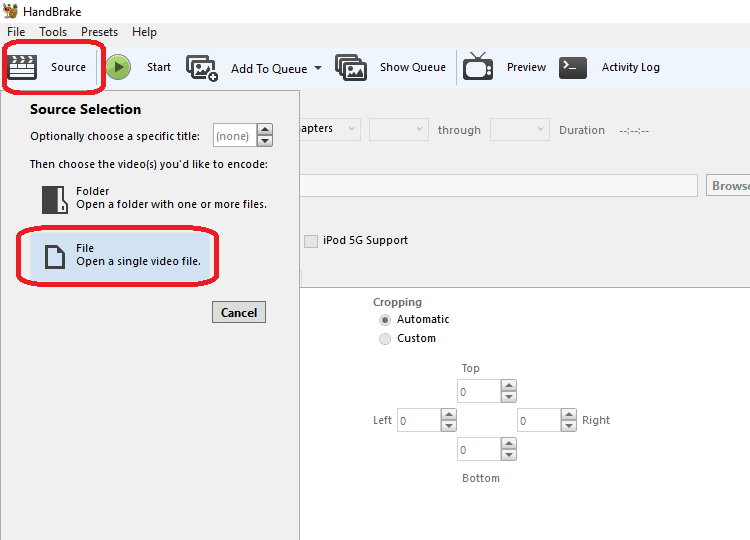Image resolution: width=750 pixels, height=540 pixels.
Task: Choose 'Open a single video file' option
Action: 121,256
